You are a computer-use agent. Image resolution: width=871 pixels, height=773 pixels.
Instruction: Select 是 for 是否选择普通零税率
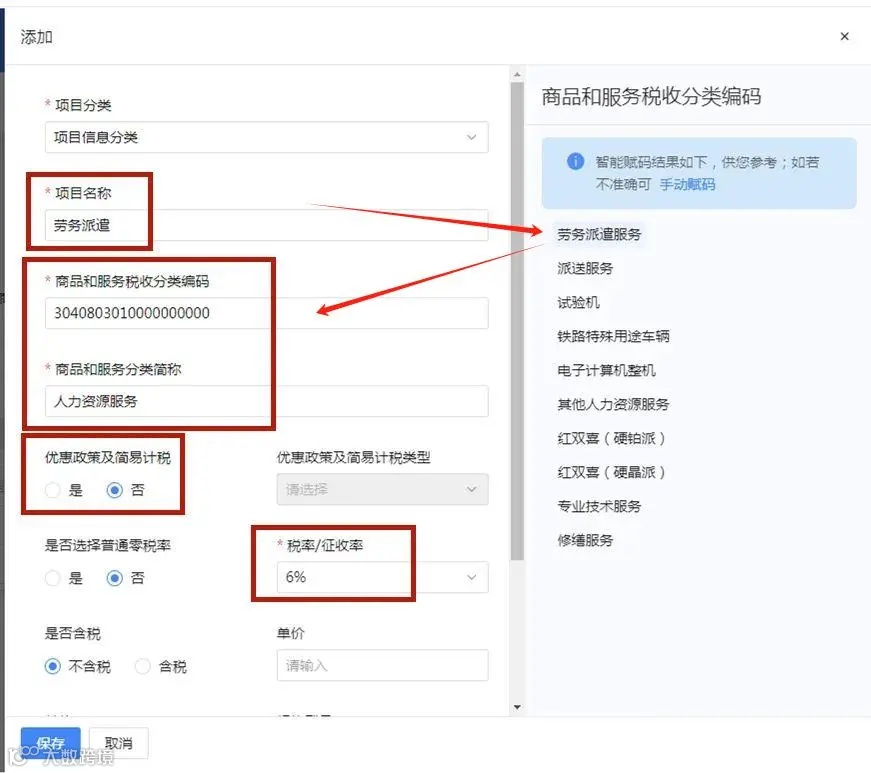53,578
